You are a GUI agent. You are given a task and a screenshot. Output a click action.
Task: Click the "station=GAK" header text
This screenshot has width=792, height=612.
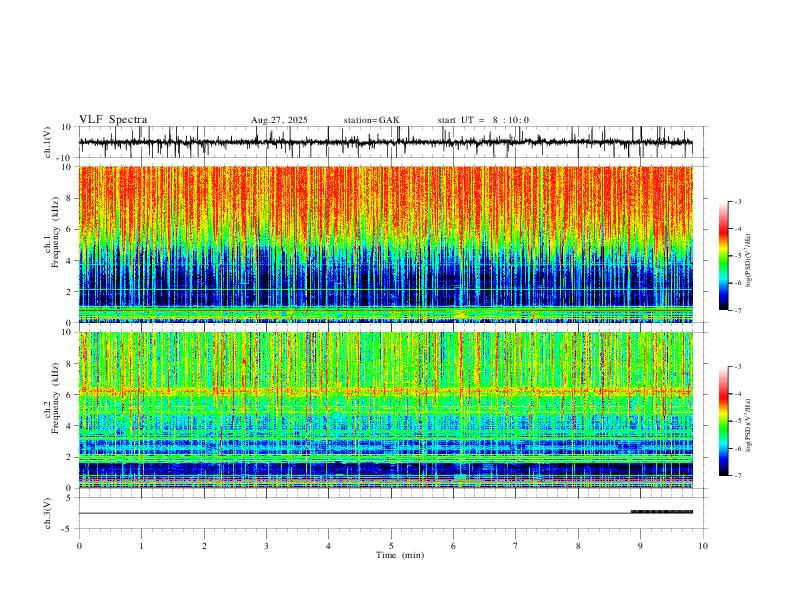pyautogui.click(x=371, y=120)
